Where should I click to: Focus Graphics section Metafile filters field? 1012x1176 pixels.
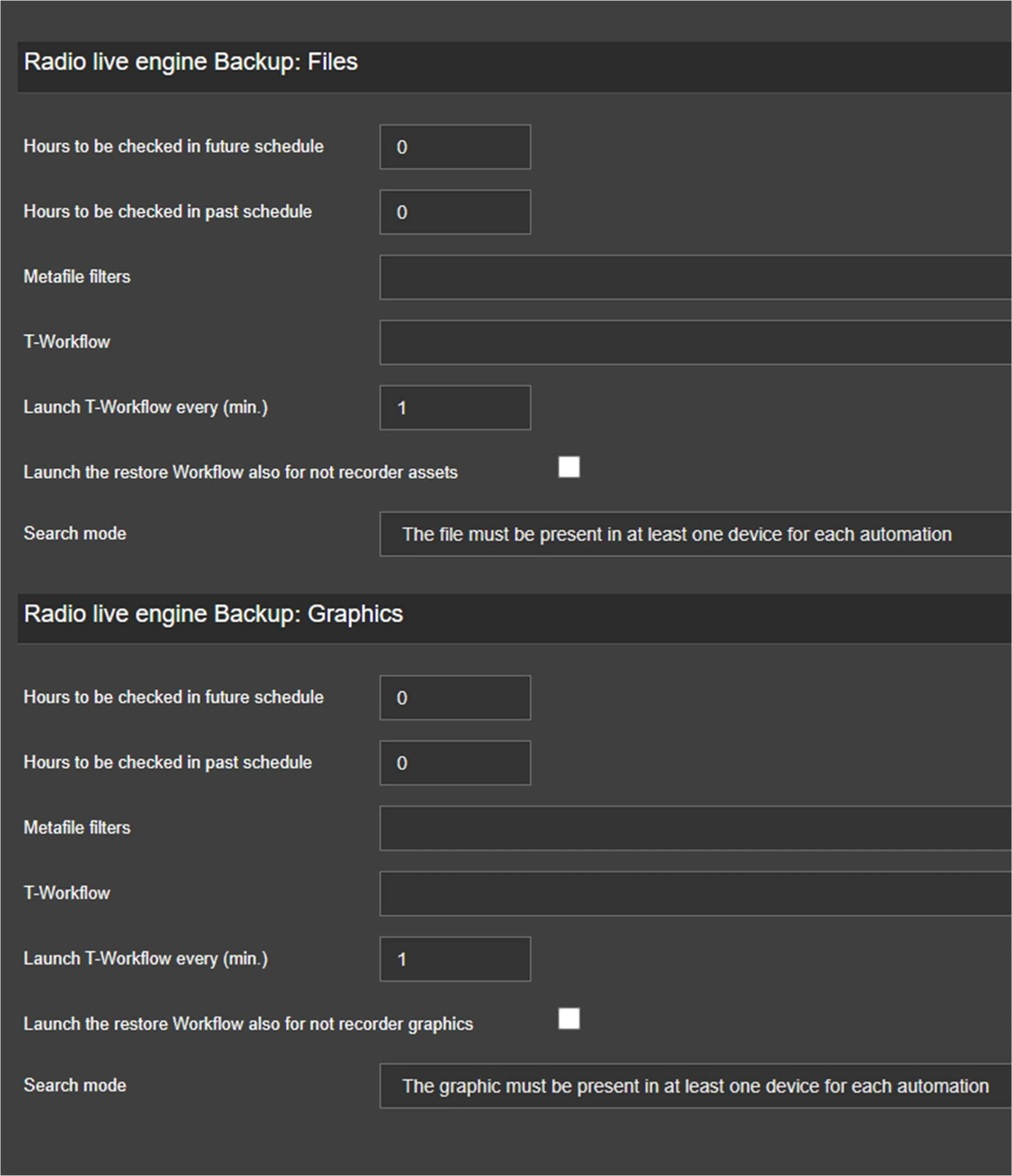695,828
